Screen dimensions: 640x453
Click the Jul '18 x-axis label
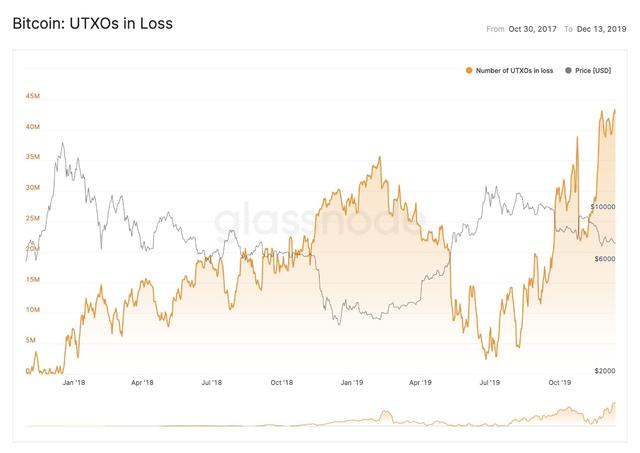click(x=211, y=382)
